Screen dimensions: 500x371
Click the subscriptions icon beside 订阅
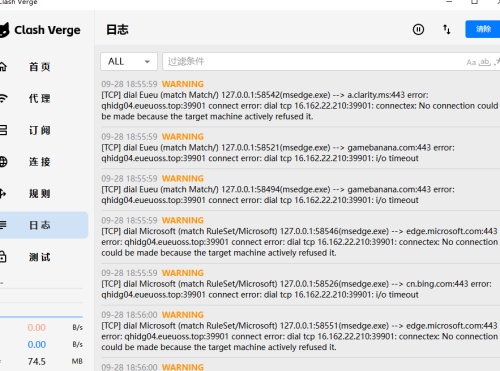(x=3, y=130)
